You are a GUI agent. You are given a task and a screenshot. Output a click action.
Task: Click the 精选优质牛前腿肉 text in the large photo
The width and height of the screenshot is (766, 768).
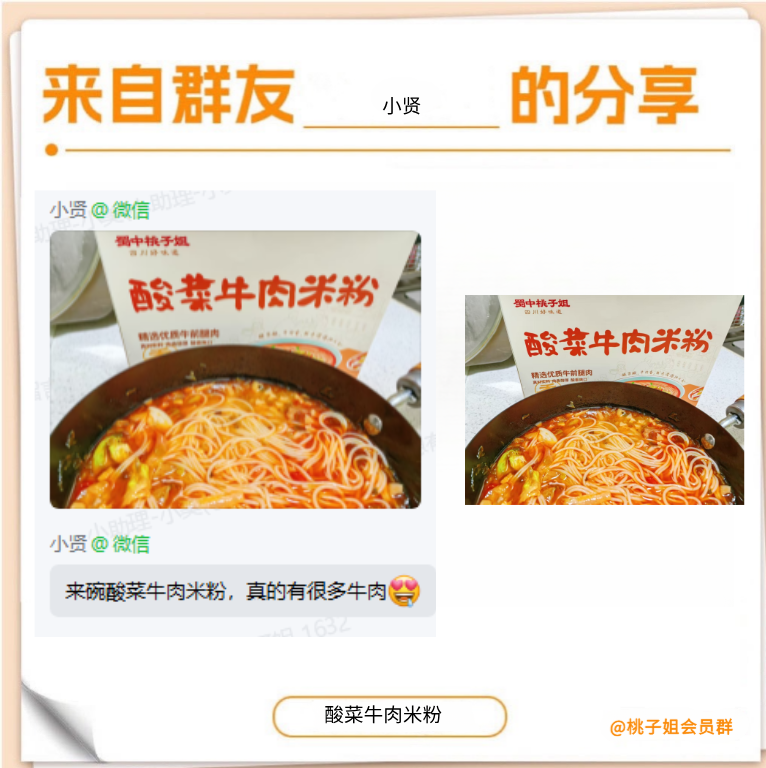pyautogui.click(x=179, y=336)
